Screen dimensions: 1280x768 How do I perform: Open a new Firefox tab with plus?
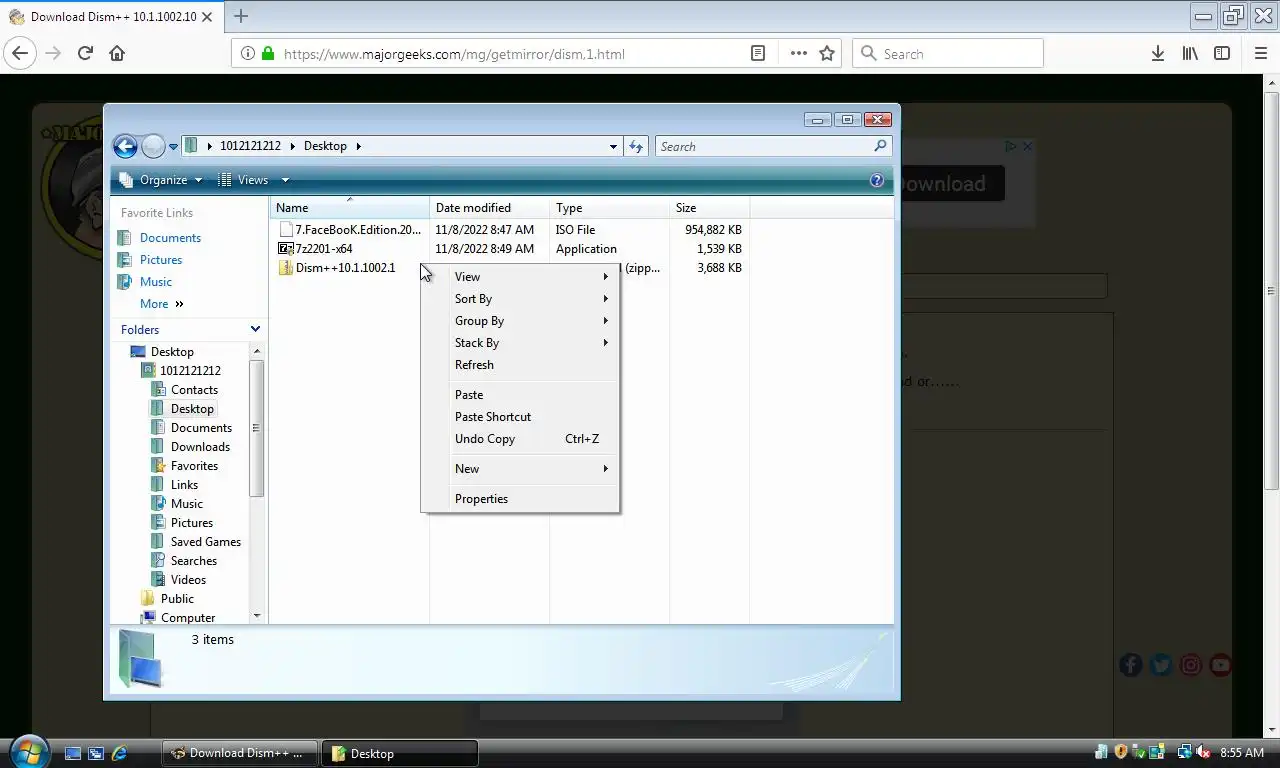click(241, 16)
